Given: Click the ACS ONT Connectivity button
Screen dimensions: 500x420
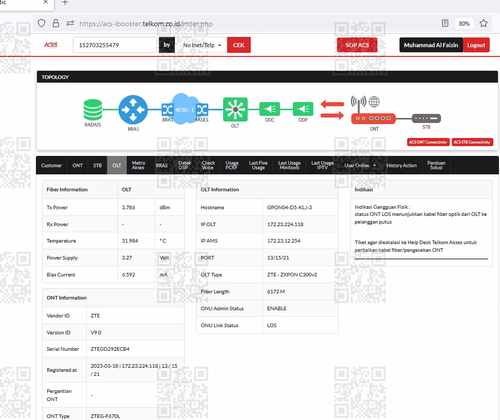Looking at the screenshot, I should tap(428, 142).
